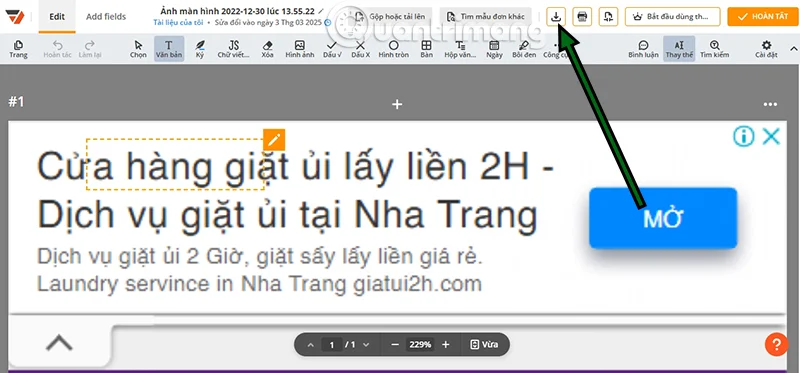This screenshot has width=800, height=373.
Task: Click the page number input field
Action: [x=332, y=345]
